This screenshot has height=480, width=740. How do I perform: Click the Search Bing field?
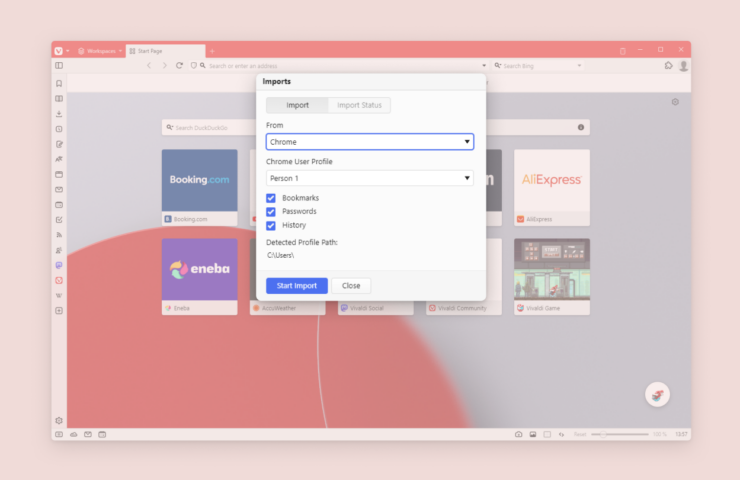pos(538,66)
